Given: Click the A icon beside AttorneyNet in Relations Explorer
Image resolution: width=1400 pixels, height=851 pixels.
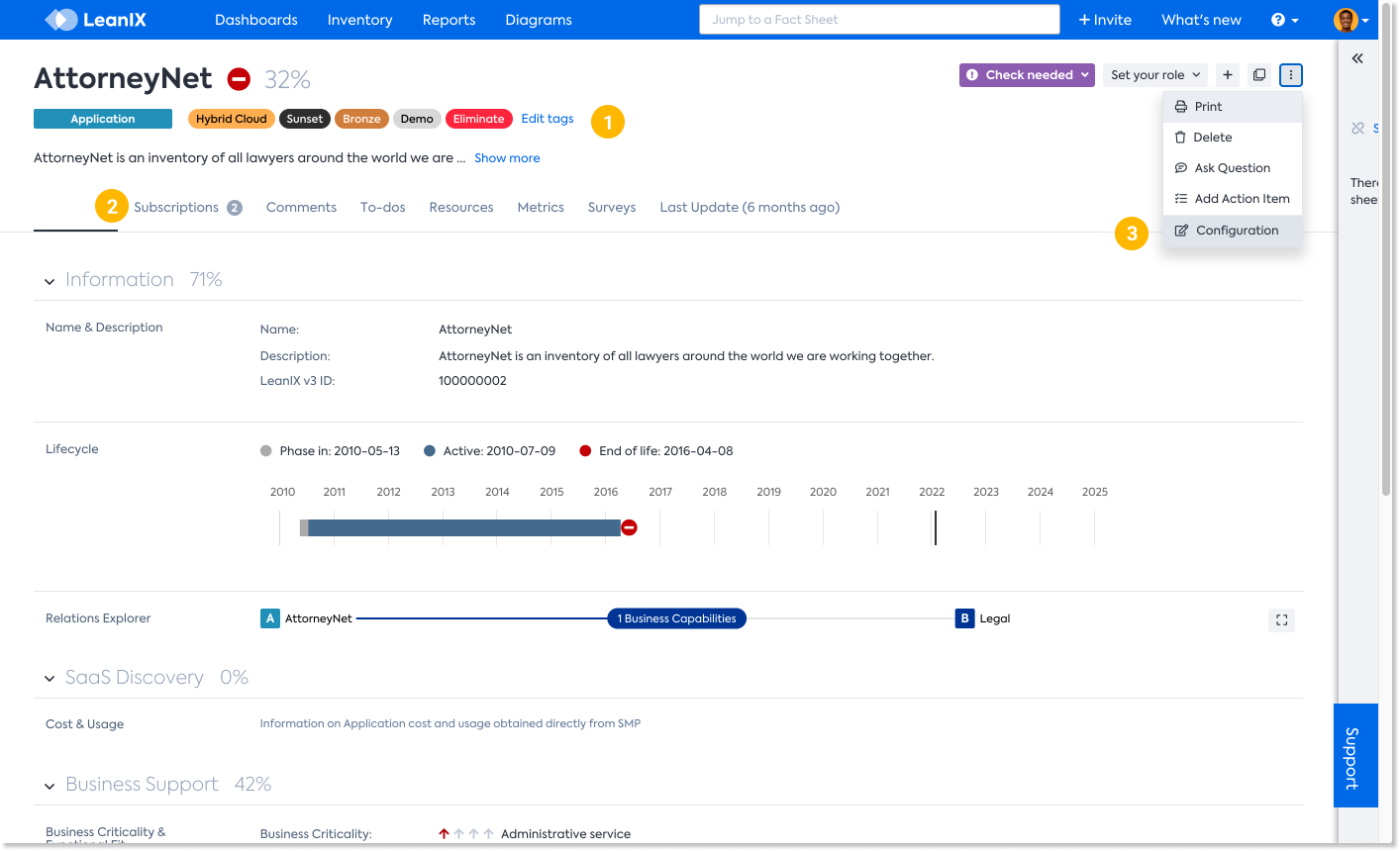Looking at the screenshot, I should (x=270, y=618).
